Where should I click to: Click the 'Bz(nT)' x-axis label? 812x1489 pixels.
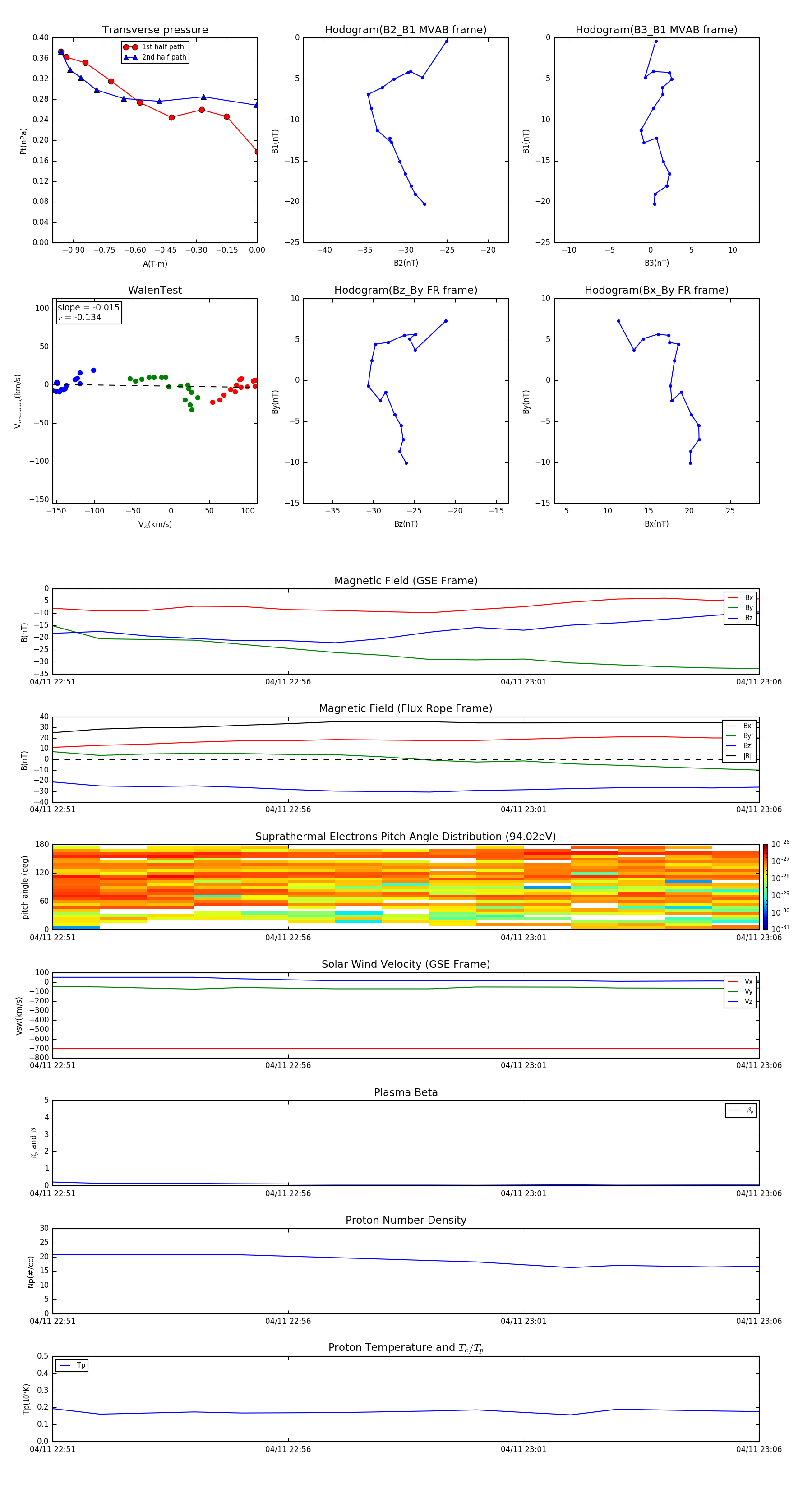(x=406, y=524)
